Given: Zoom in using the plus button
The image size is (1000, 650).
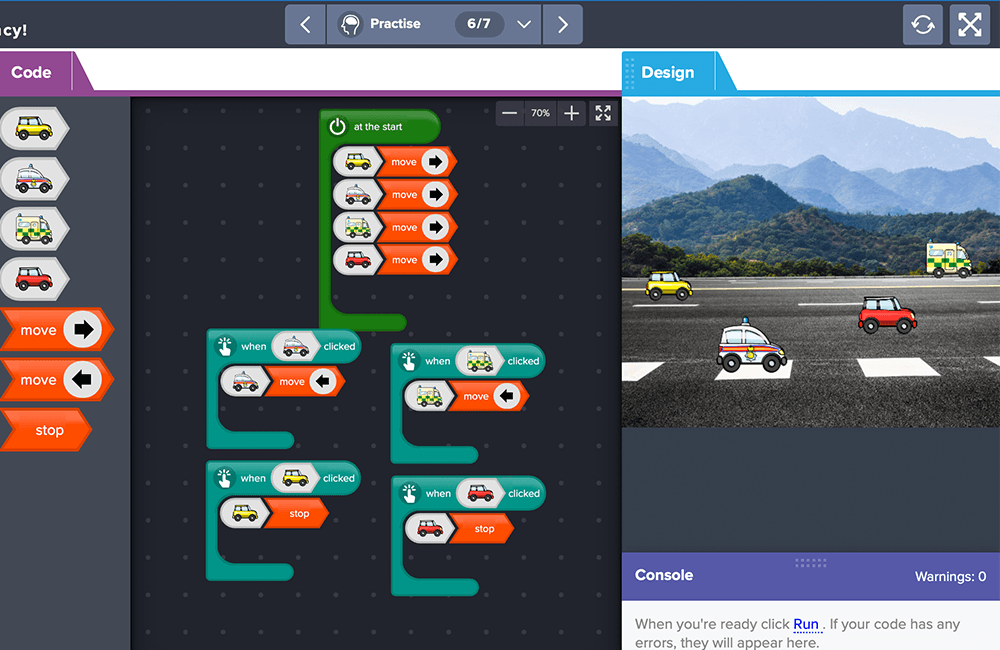Looking at the screenshot, I should [x=570, y=113].
